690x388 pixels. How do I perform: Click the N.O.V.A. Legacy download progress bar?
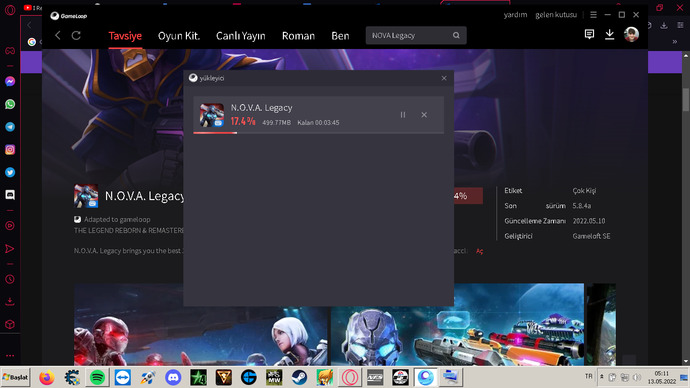[x=318, y=132]
